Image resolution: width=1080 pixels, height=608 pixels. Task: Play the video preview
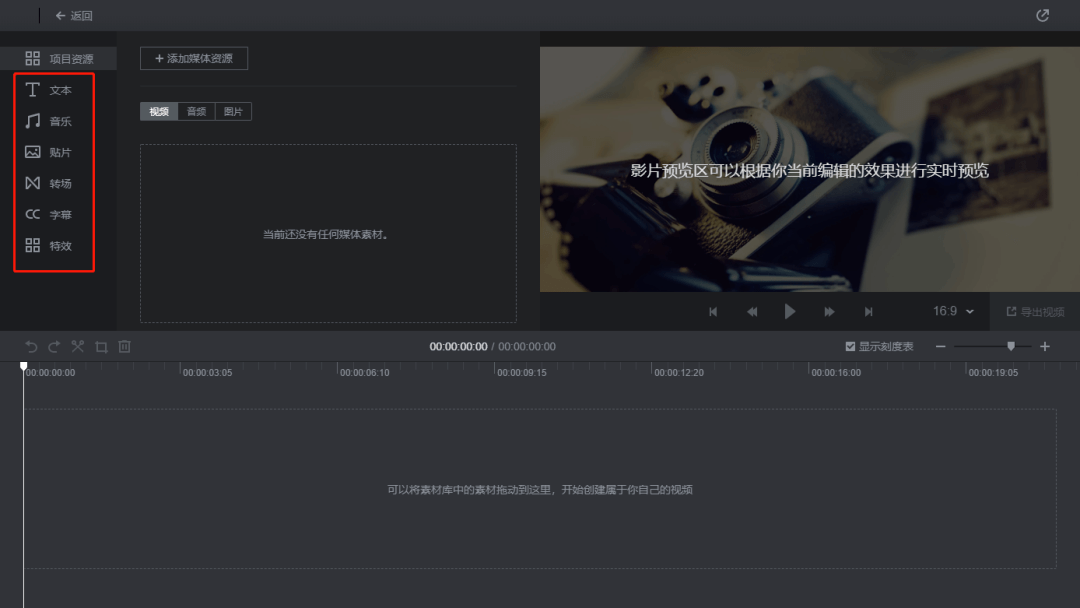[x=790, y=311]
